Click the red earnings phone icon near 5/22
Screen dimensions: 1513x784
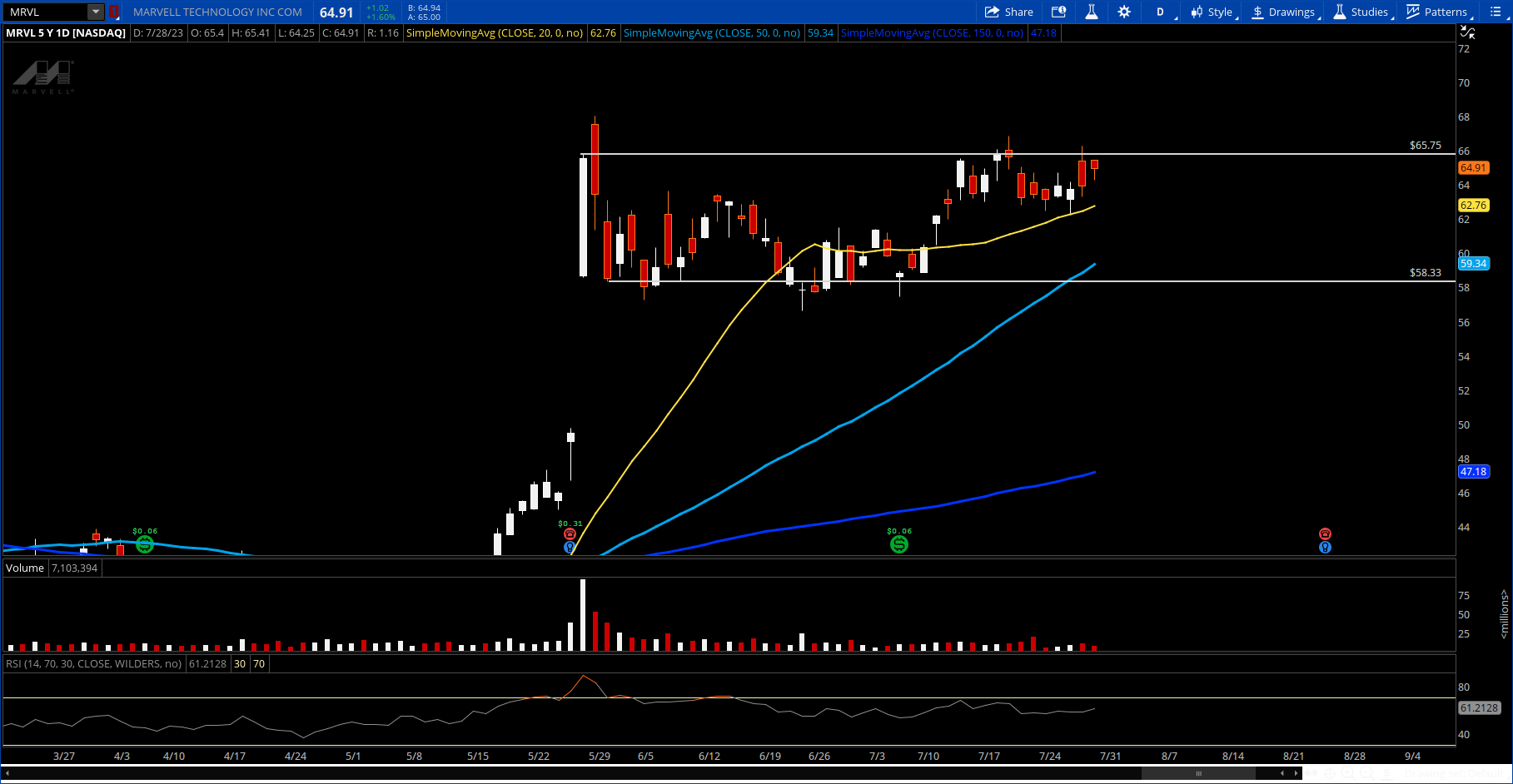(x=570, y=534)
